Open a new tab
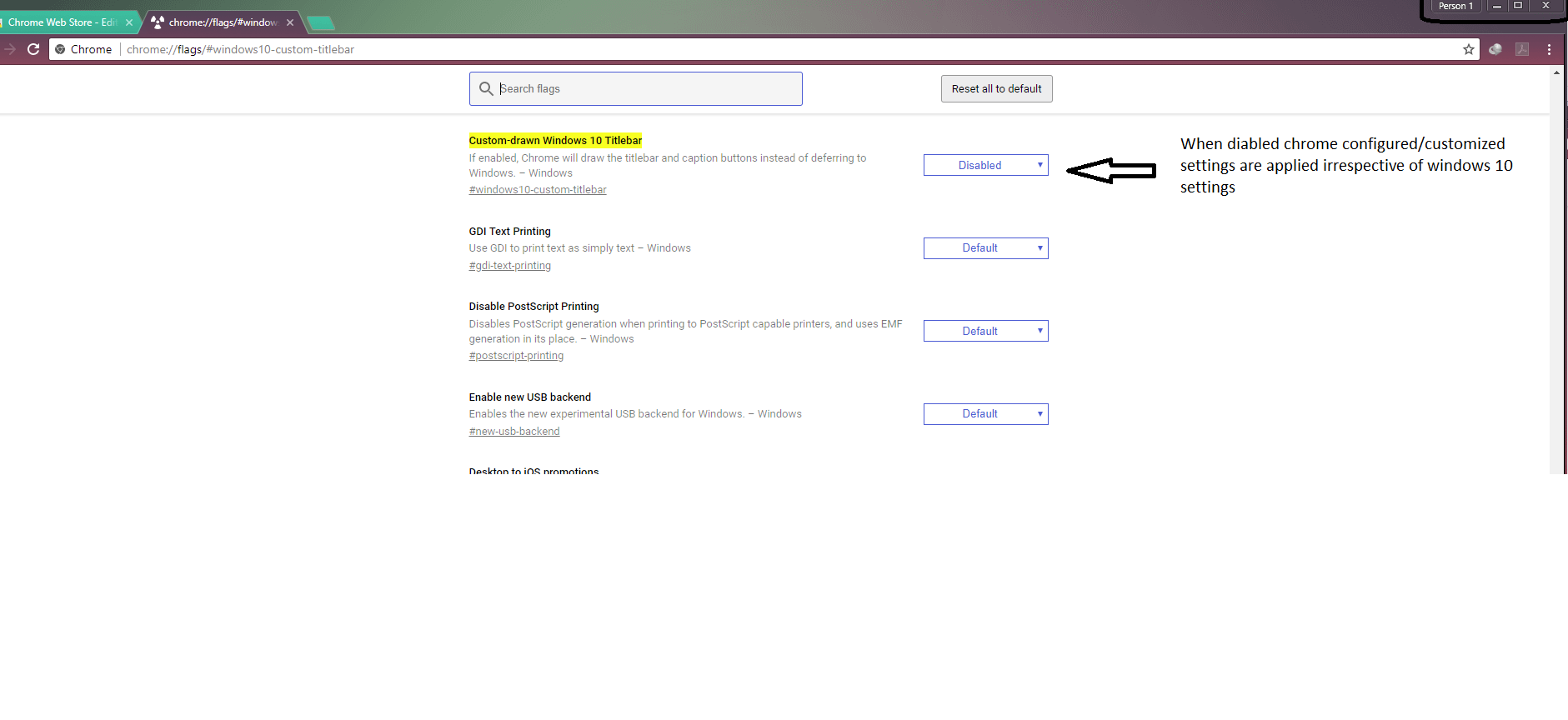Image resolution: width=1568 pixels, height=720 pixels. 321,22
